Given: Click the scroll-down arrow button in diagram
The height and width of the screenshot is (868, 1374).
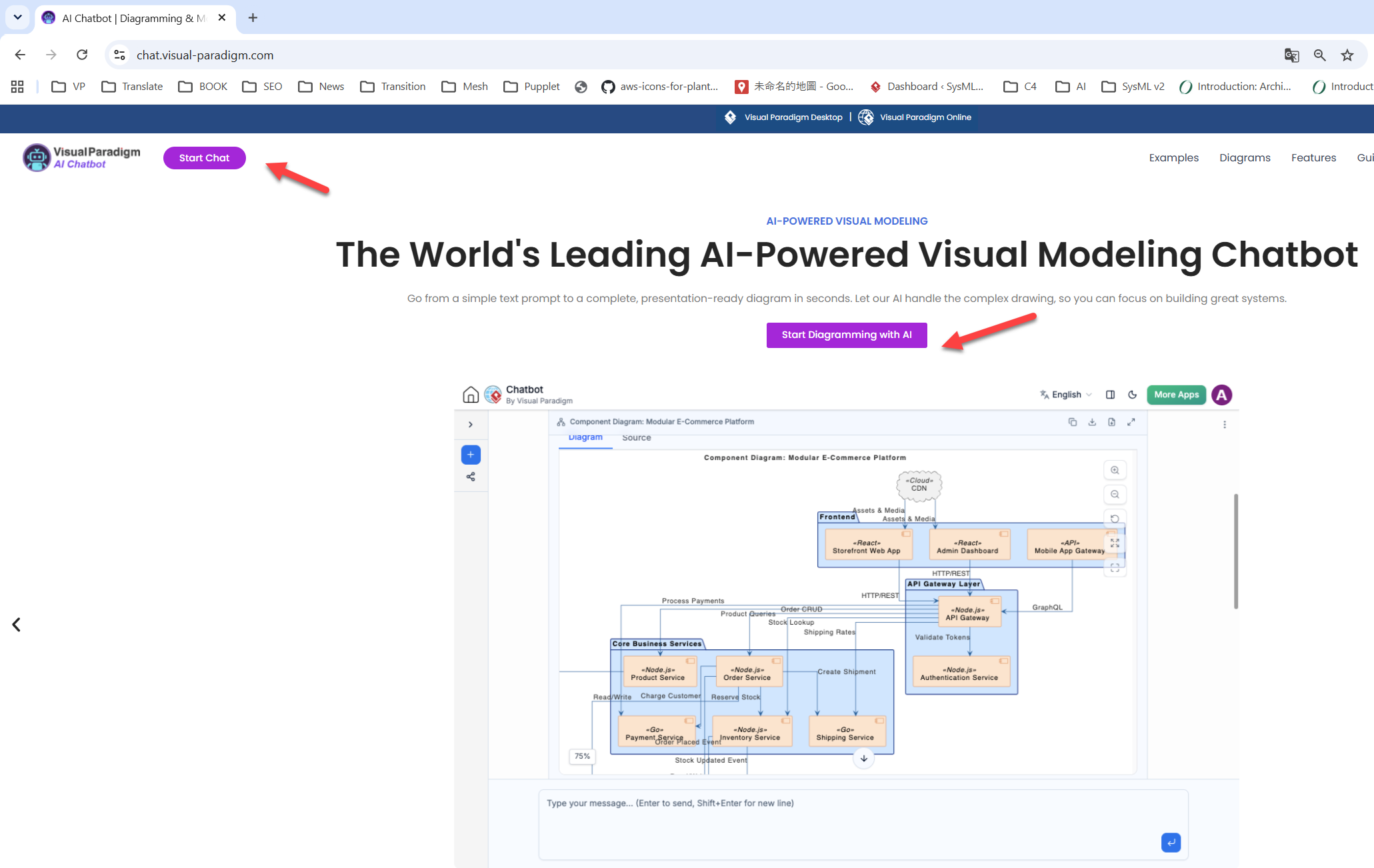Looking at the screenshot, I should 864,759.
